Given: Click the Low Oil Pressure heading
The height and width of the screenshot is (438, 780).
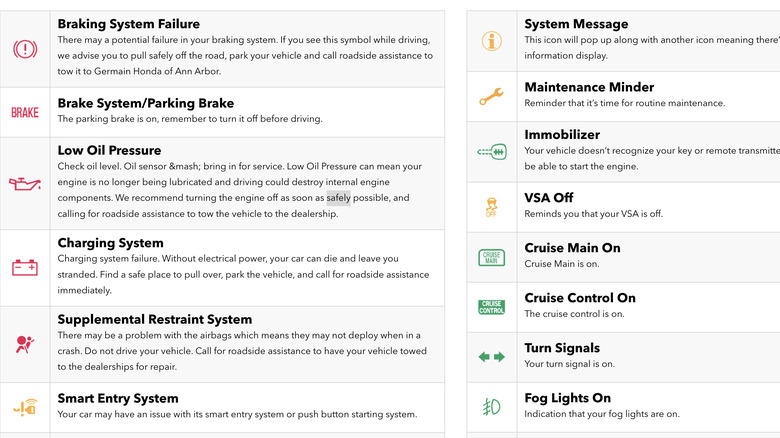Looking at the screenshot, I should pyautogui.click(x=109, y=151).
